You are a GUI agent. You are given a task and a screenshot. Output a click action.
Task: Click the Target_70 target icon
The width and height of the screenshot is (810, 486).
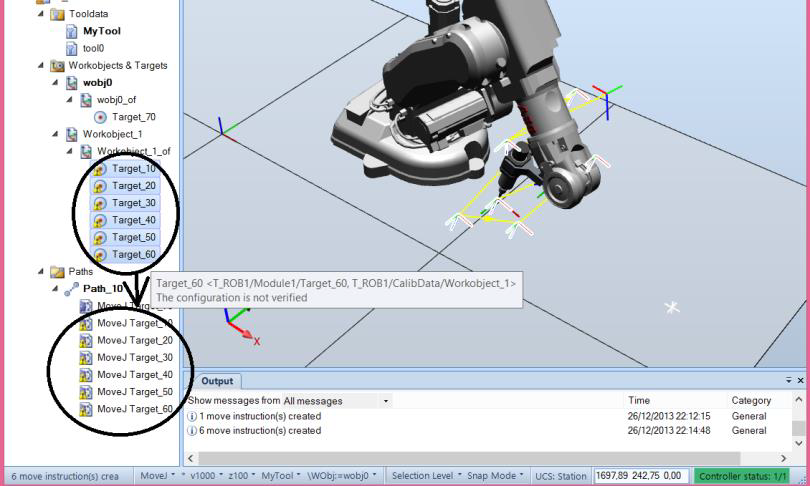click(x=100, y=117)
